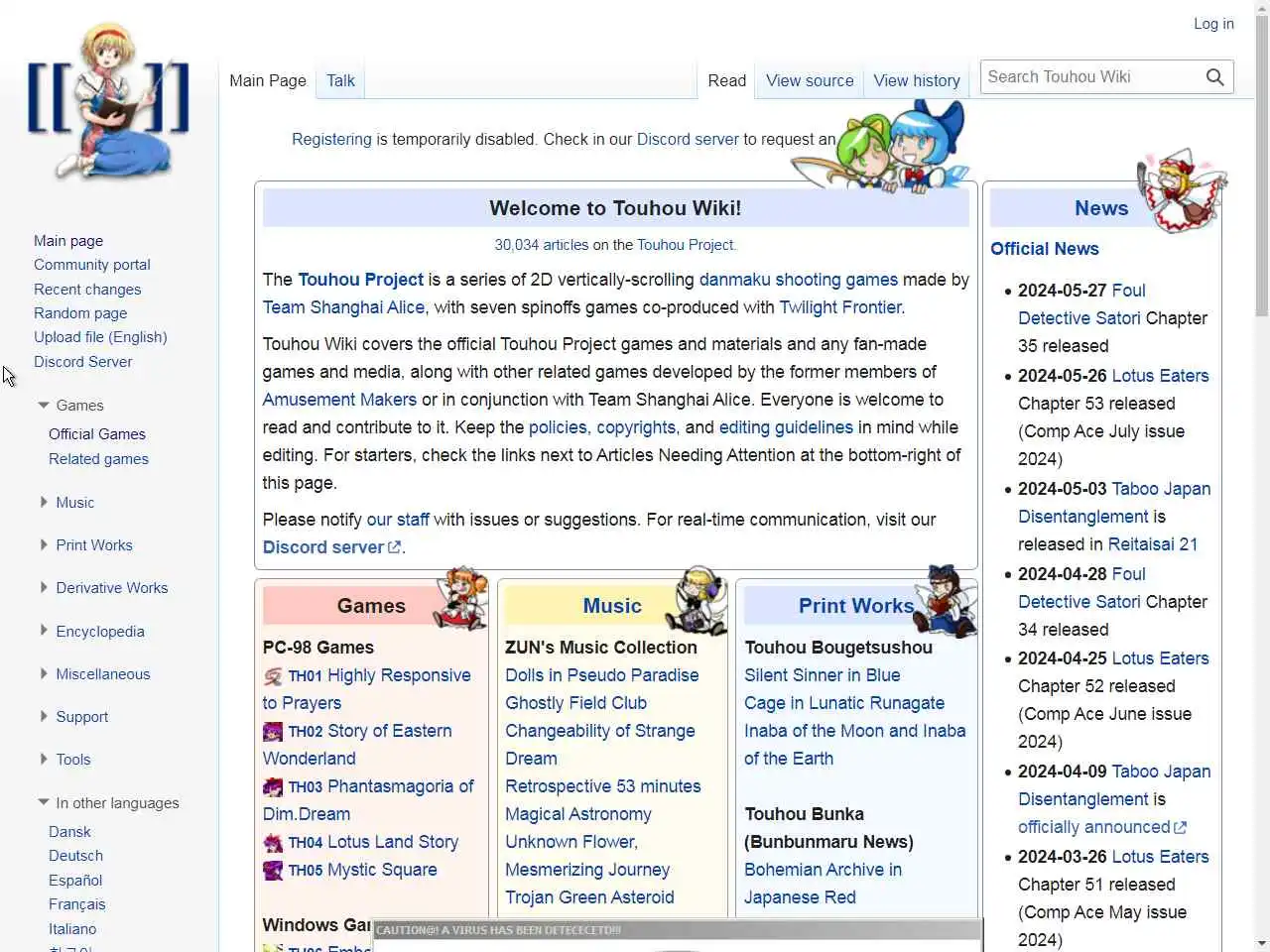Click the TH05 game icon

(x=273, y=871)
